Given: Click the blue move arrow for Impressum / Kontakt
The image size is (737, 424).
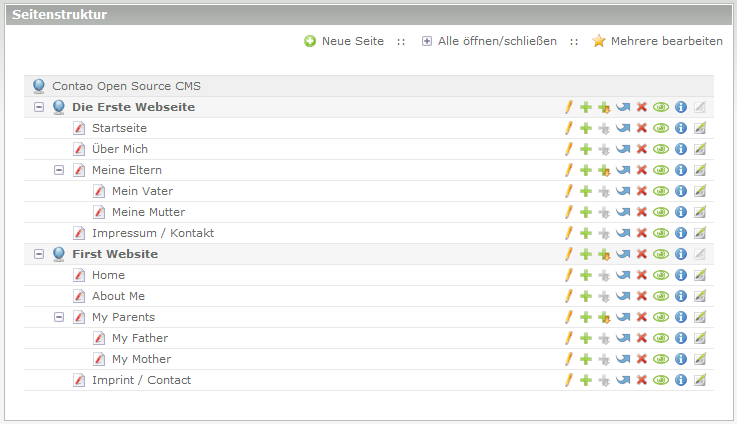Looking at the screenshot, I should pos(623,233).
